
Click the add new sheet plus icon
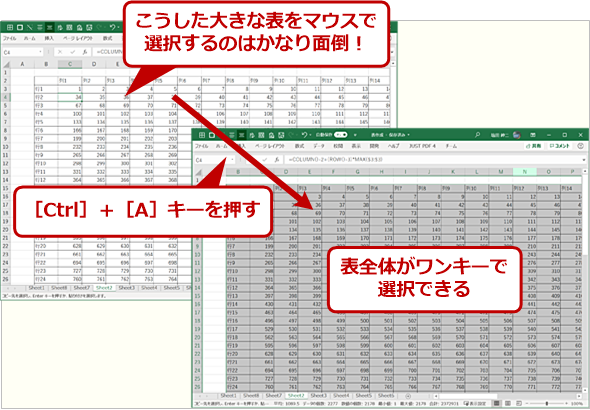[408, 396]
